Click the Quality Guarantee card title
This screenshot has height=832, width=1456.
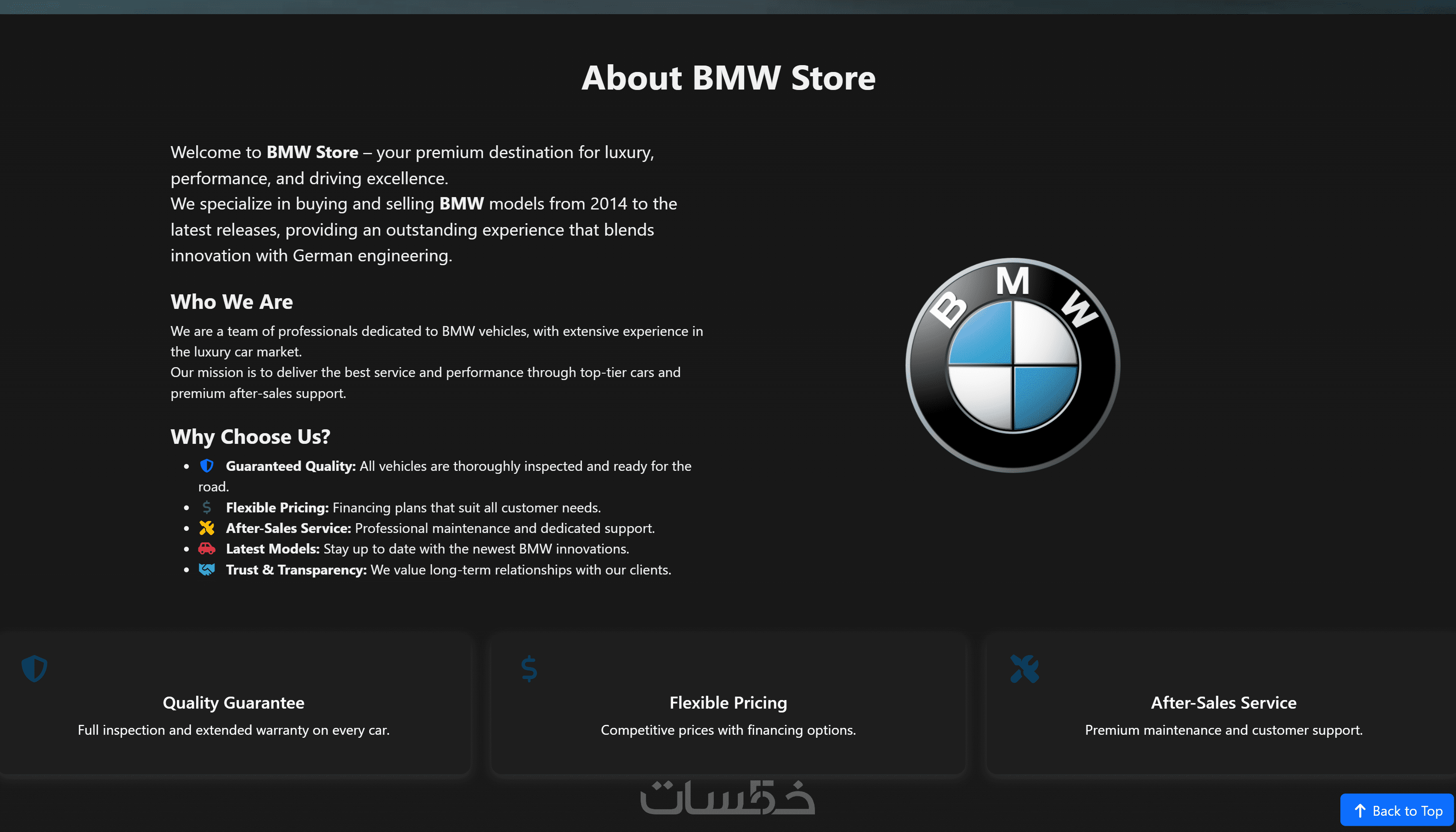[233, 702]
